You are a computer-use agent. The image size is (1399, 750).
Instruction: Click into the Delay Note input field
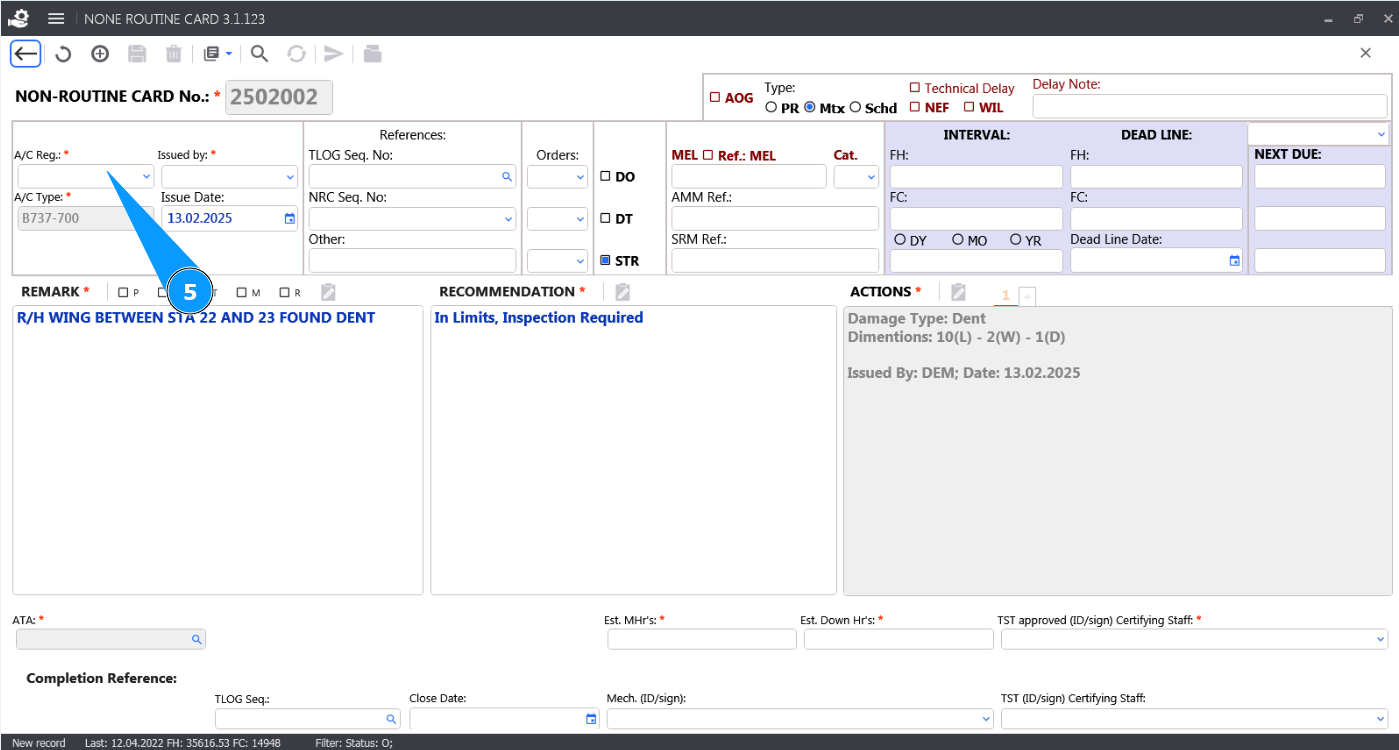1209,106
